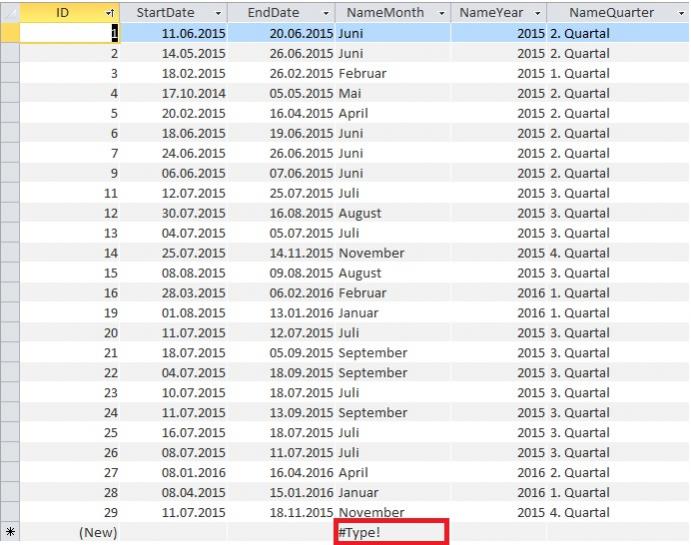
Task: Click EndDate cell 15.01.2016
Action: coord(282,493)
